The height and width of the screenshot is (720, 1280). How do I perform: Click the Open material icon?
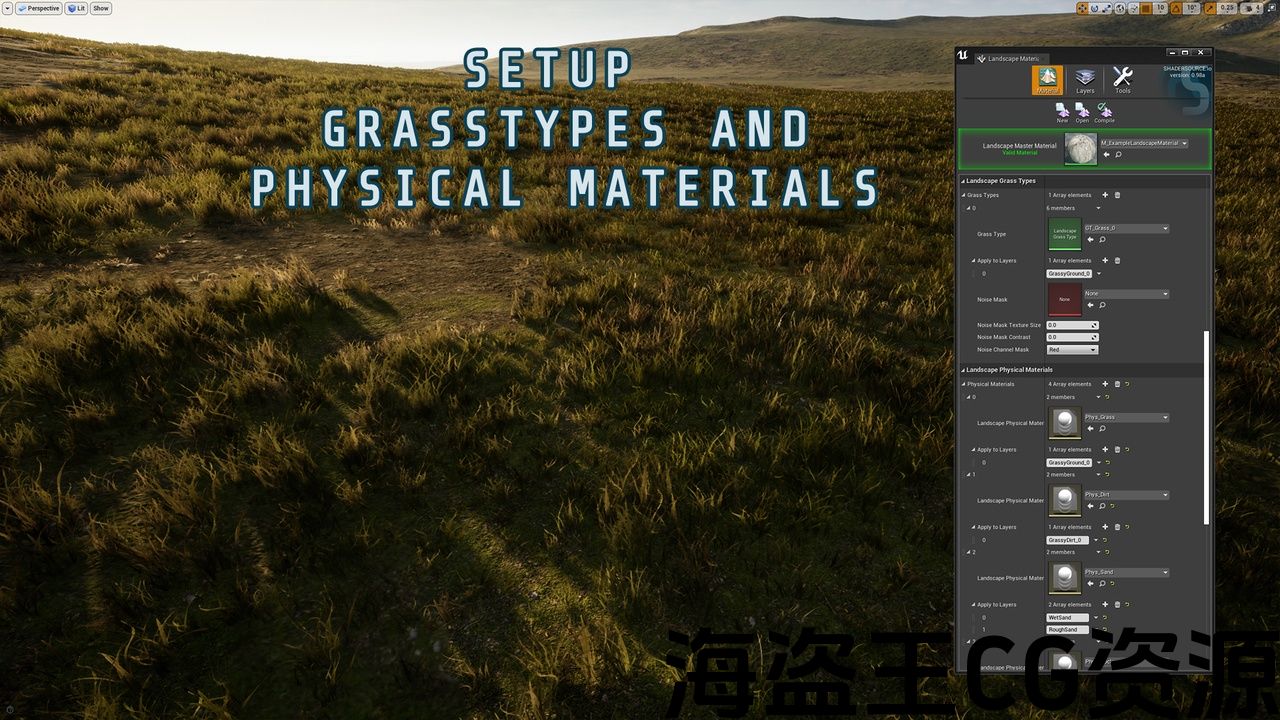[1082, 111]
